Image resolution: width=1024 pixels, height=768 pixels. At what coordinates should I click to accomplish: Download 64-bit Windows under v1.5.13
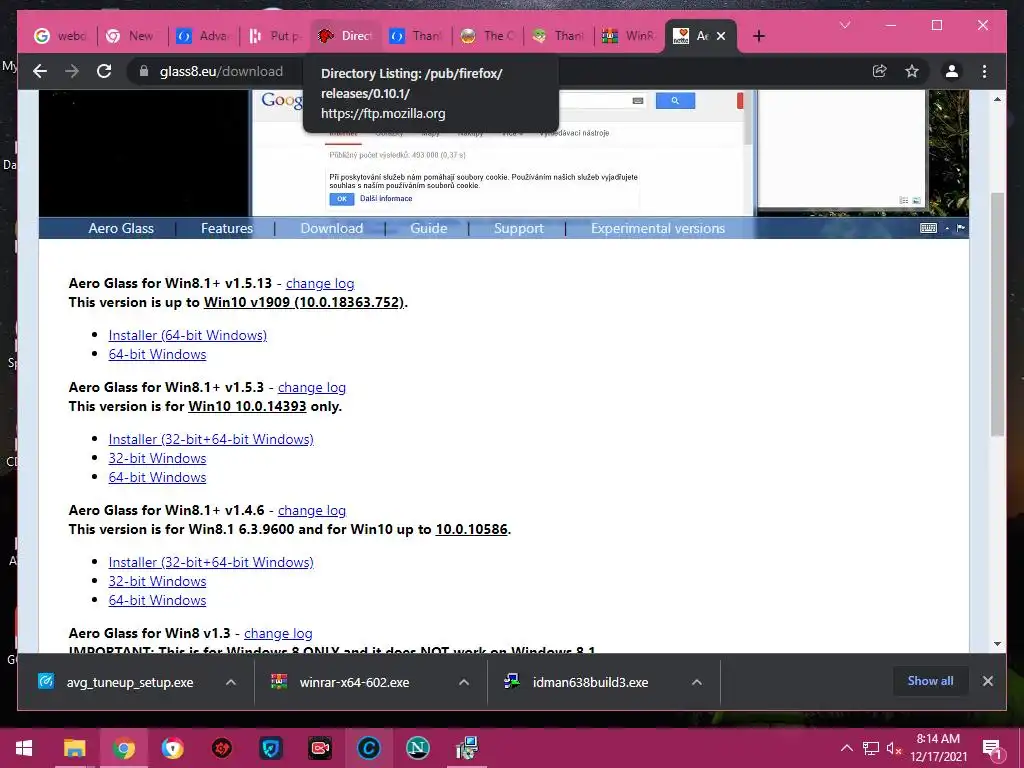[157, 354]
